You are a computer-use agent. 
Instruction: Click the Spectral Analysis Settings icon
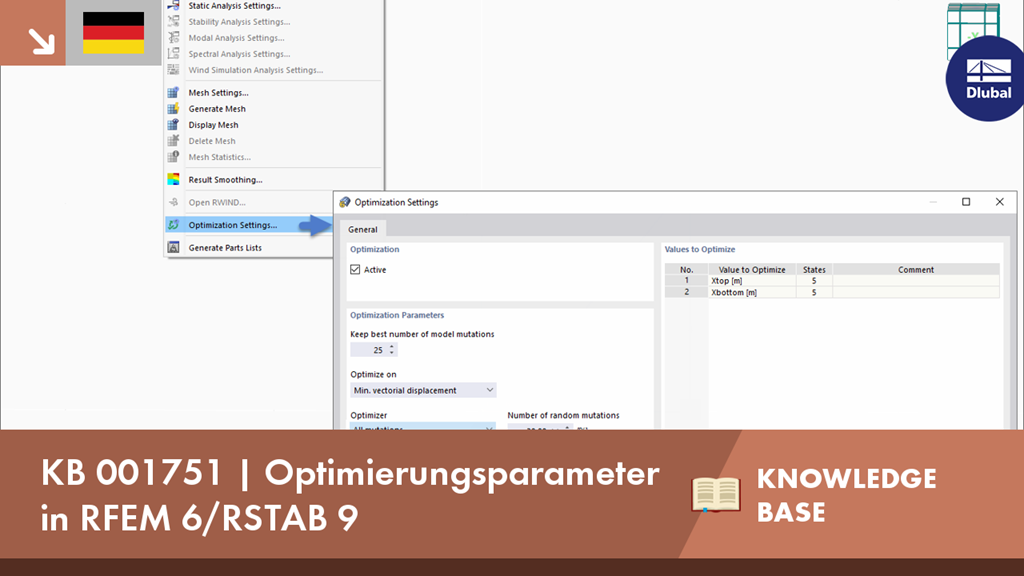pos(173,54)
